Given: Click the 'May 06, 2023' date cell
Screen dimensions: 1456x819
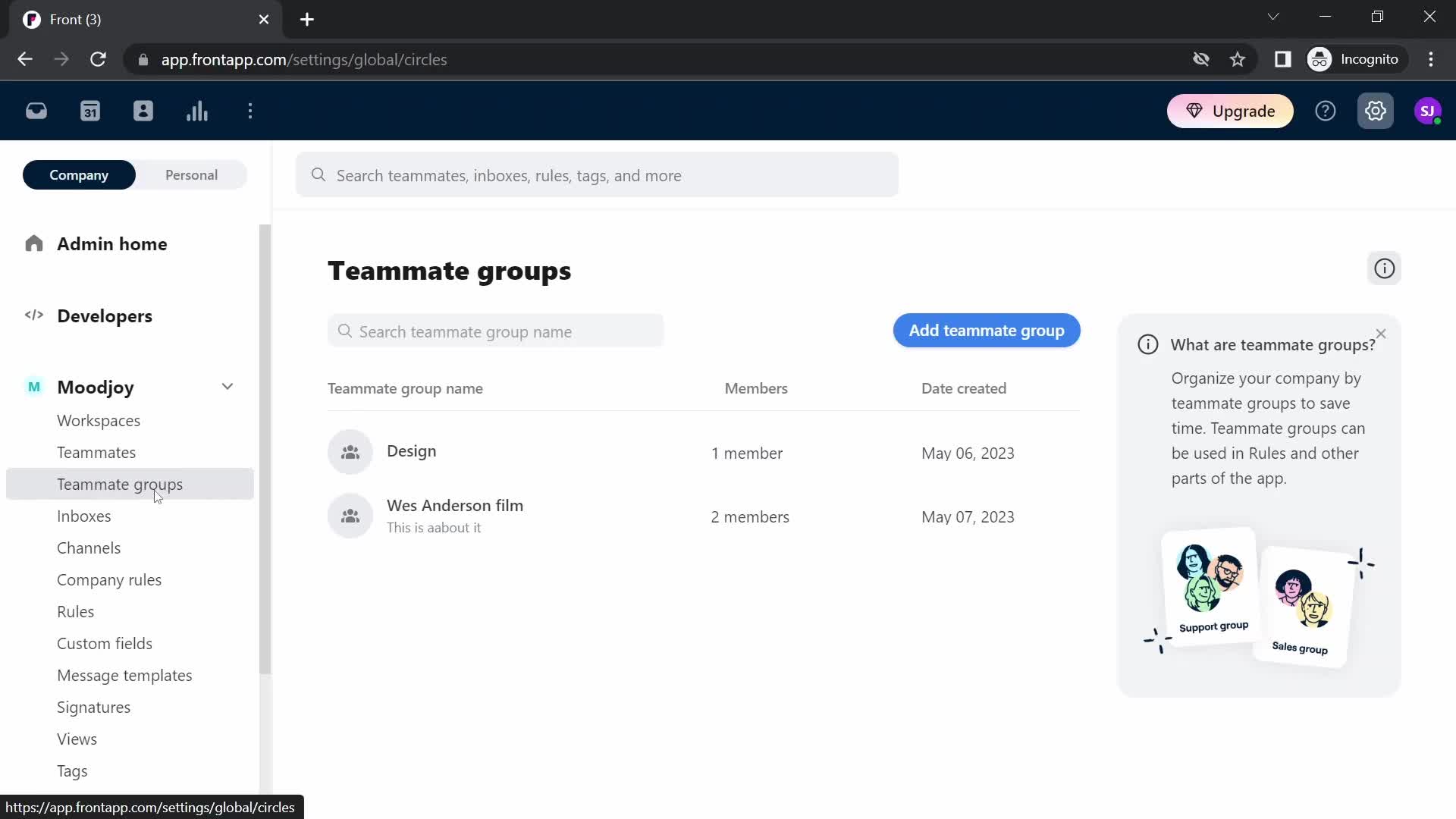Looking at the screenshot, I should 968,453.
